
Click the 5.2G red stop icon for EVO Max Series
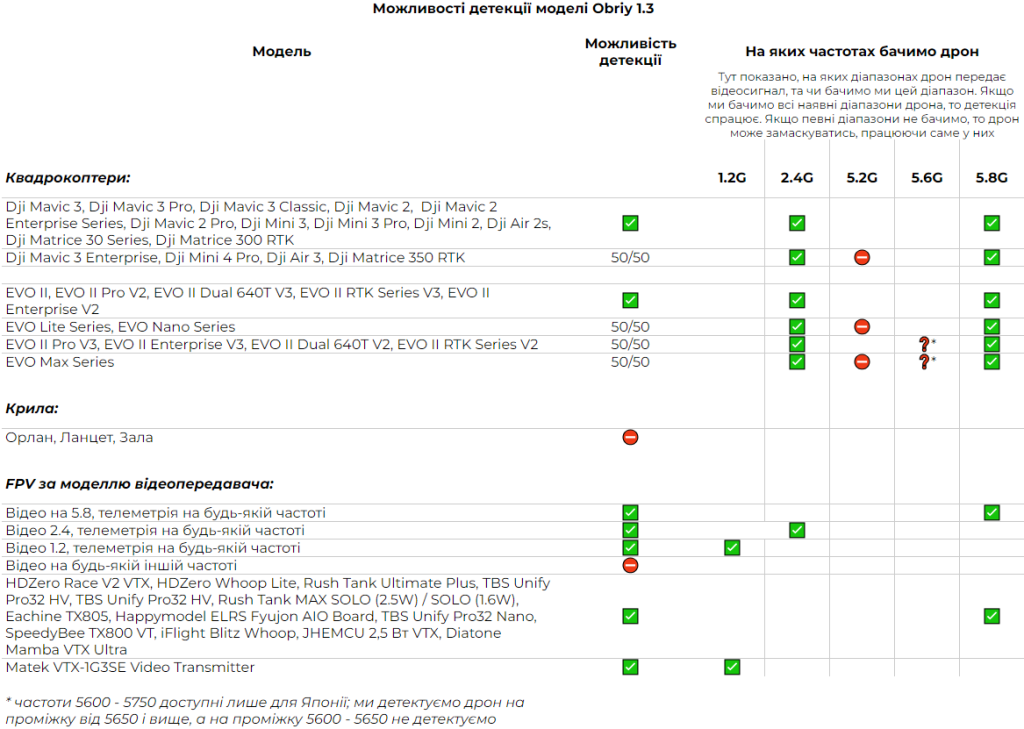[x=861, y=361]
